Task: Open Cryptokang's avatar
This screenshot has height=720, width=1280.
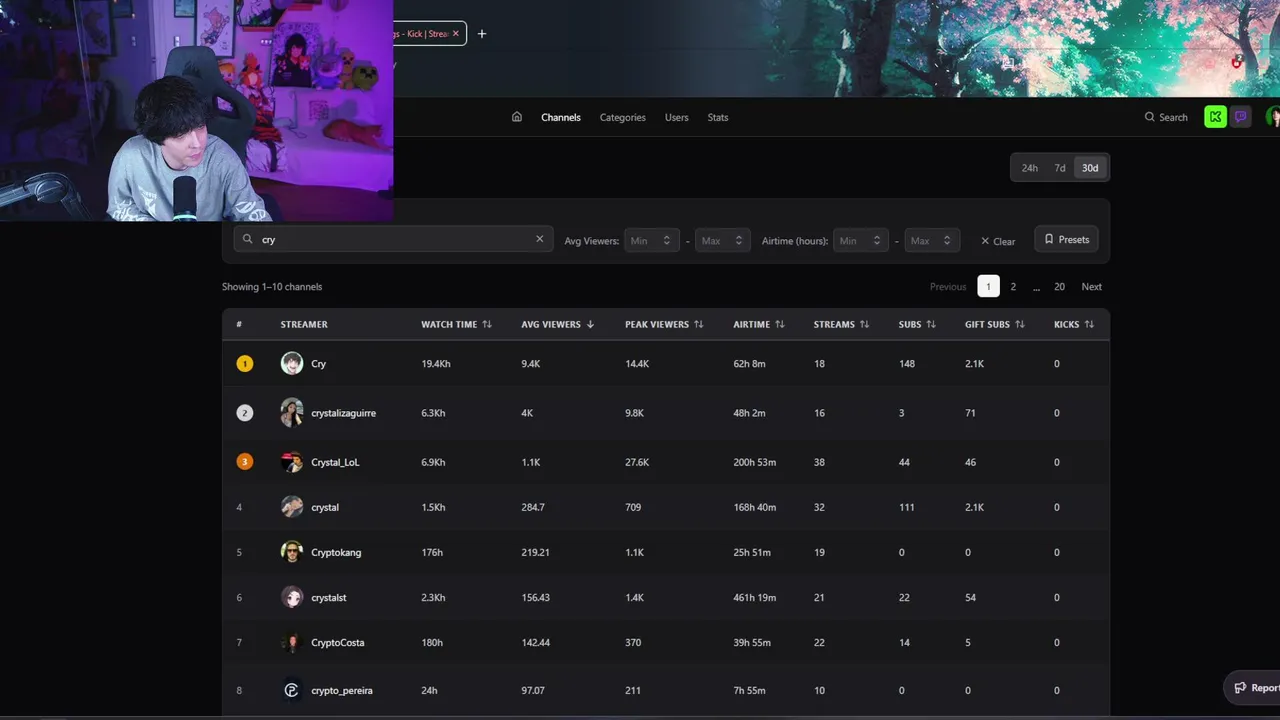Action: [x=292, y=552]
